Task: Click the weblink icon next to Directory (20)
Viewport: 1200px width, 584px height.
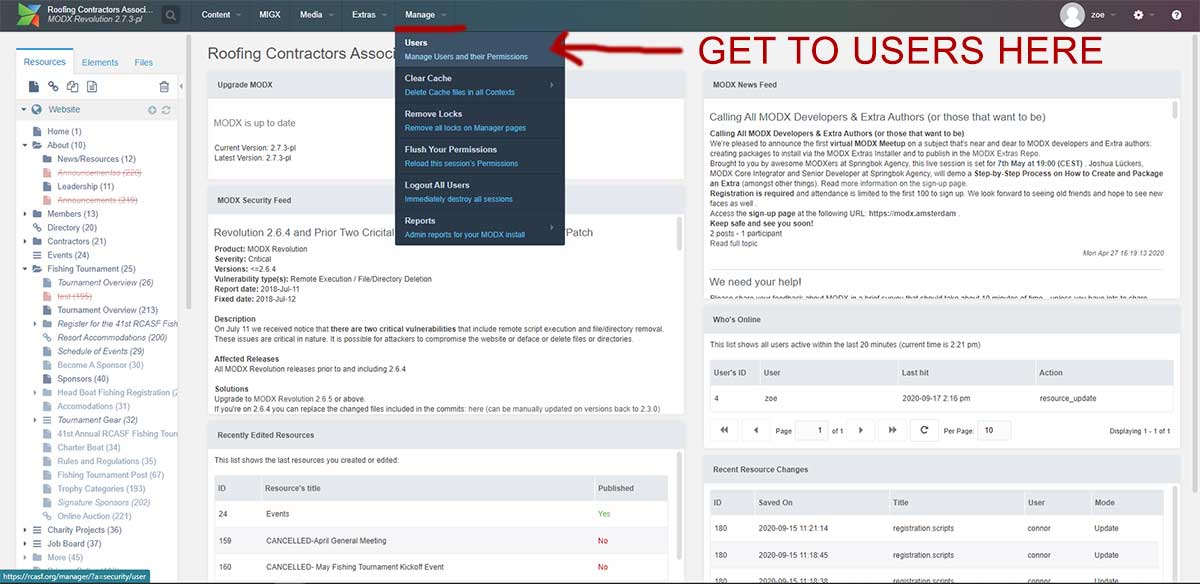Action: (x=38, y=228)
